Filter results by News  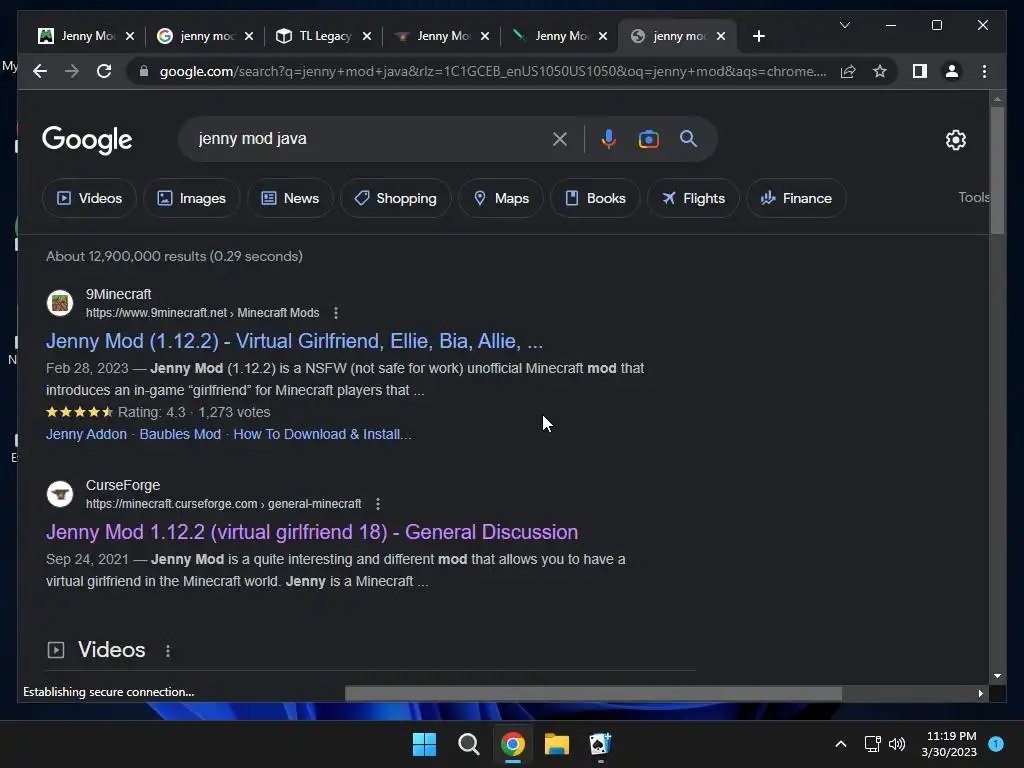point(291,199)
